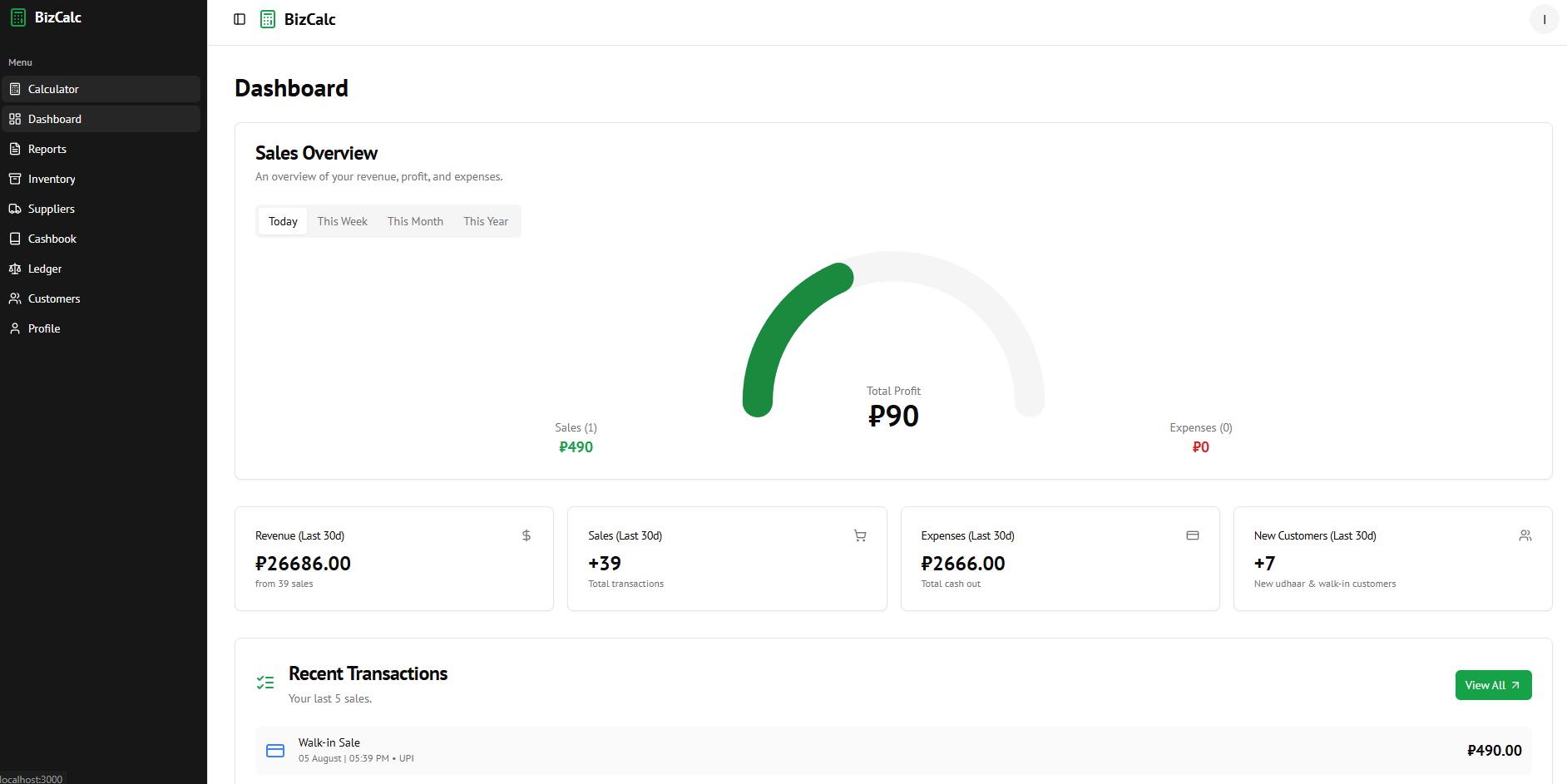Screen dimensions: 1567x784
Task: Toggle the sidebar panel icon
Action: (240, 19)
